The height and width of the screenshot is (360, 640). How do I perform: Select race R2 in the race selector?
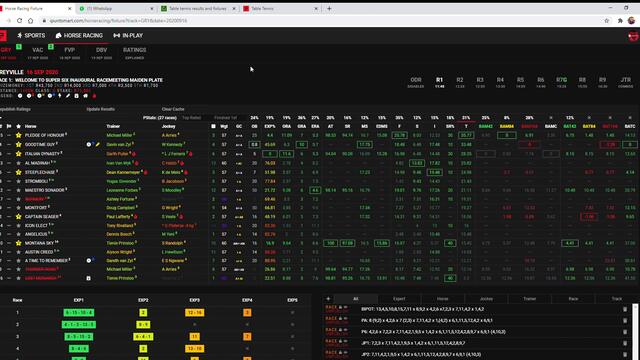coord(460,82)
